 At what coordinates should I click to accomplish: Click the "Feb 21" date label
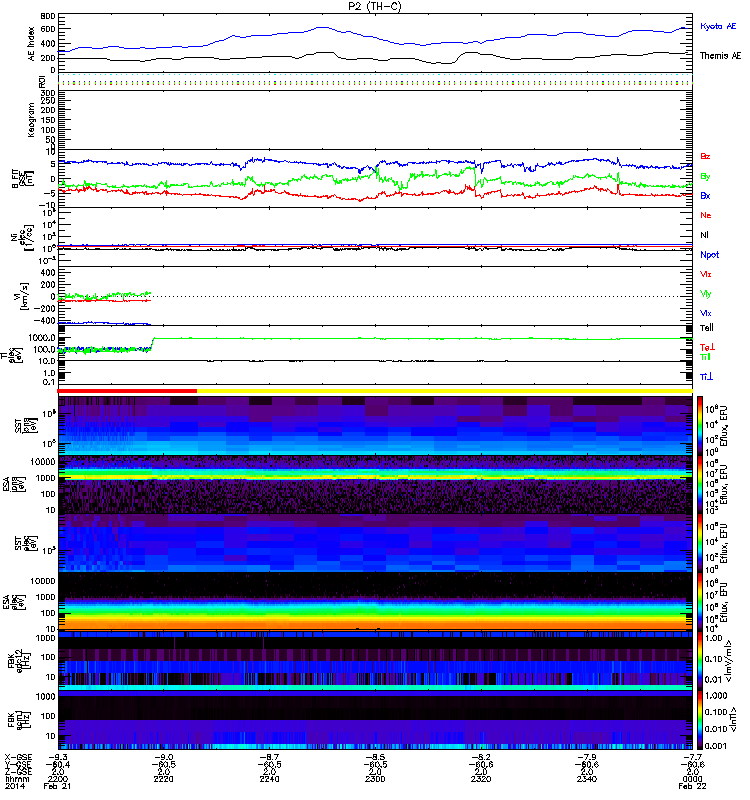(x=57, y=786)
